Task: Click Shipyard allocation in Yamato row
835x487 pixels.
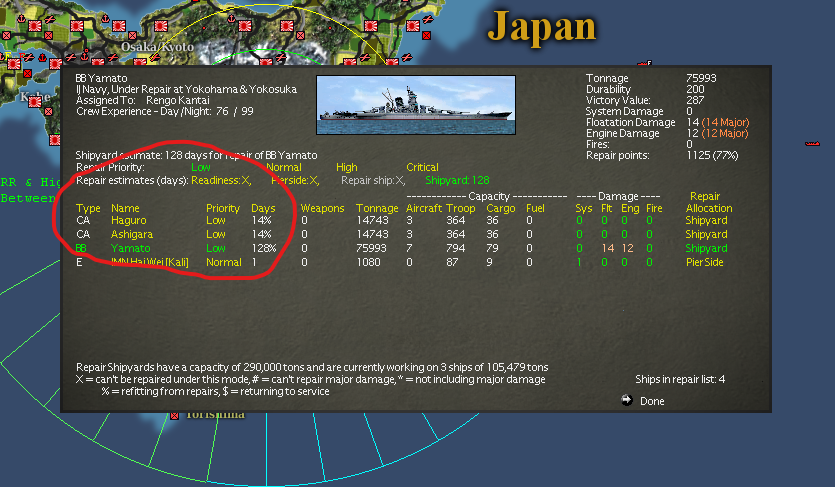Action: pyautogui.click(x=706, y=248)
